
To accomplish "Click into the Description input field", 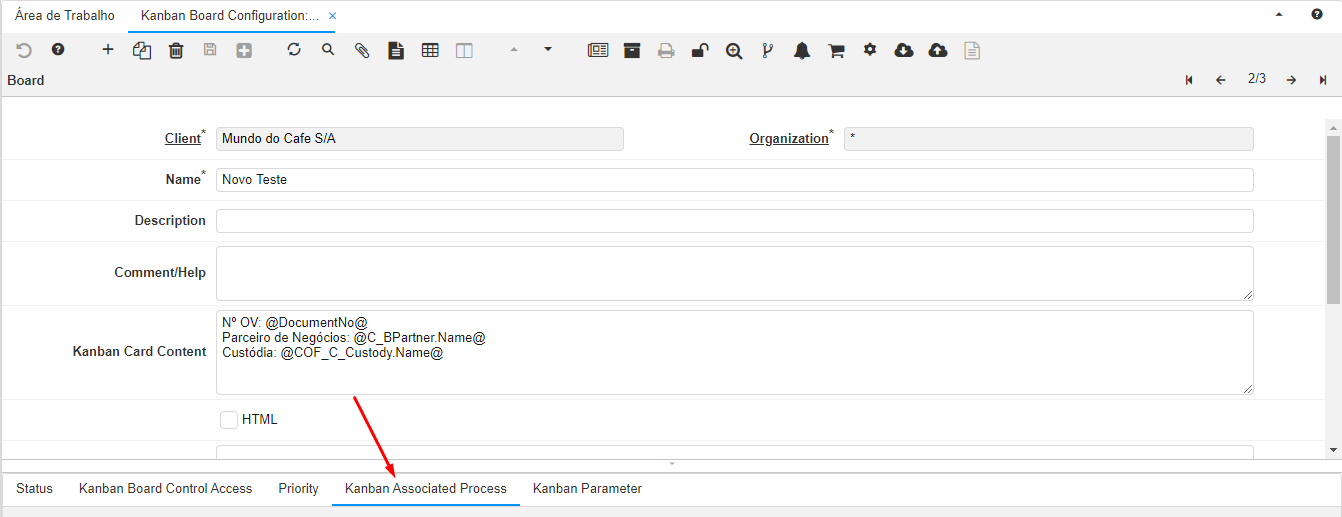I will pos(734,221).
